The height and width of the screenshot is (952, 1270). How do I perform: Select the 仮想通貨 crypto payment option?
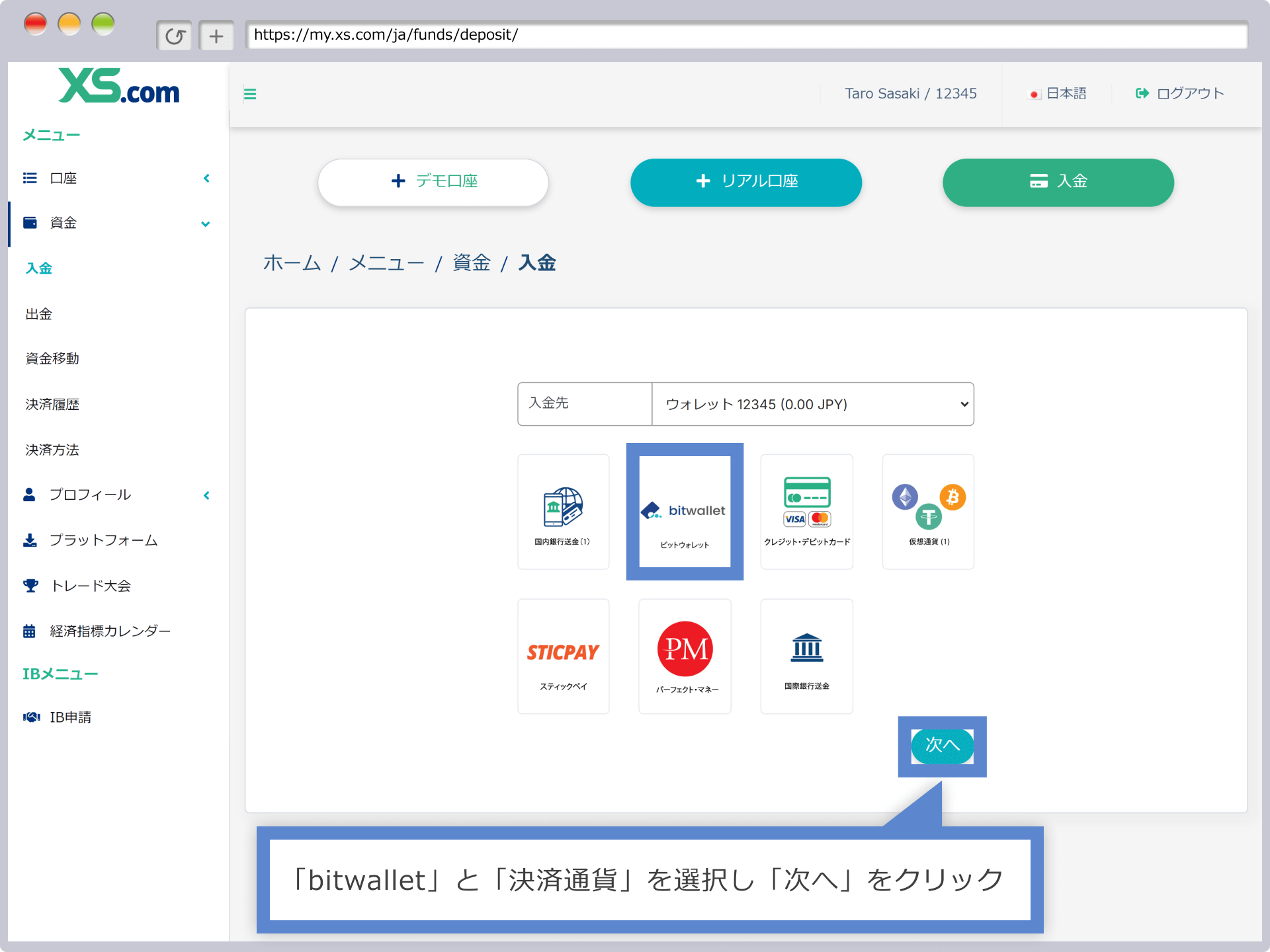point(928,511)
